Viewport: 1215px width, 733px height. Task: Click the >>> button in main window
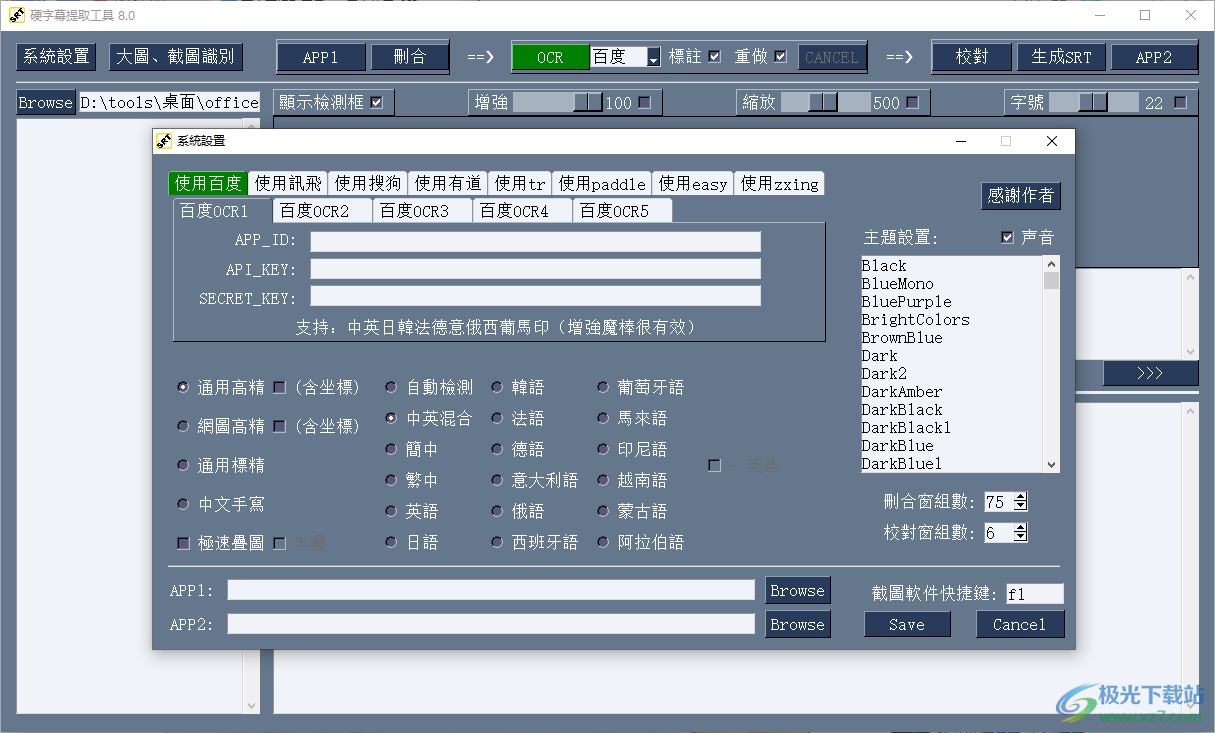1150,373
